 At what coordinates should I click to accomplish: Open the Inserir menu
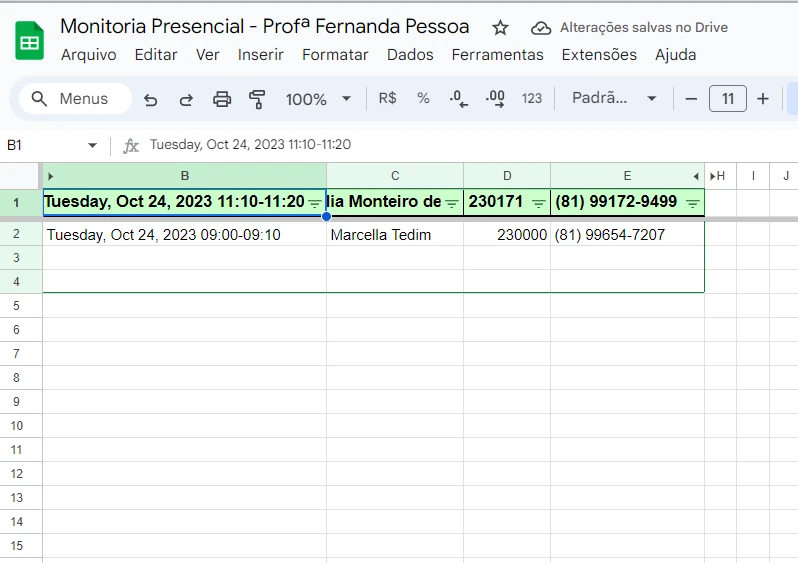260,55
